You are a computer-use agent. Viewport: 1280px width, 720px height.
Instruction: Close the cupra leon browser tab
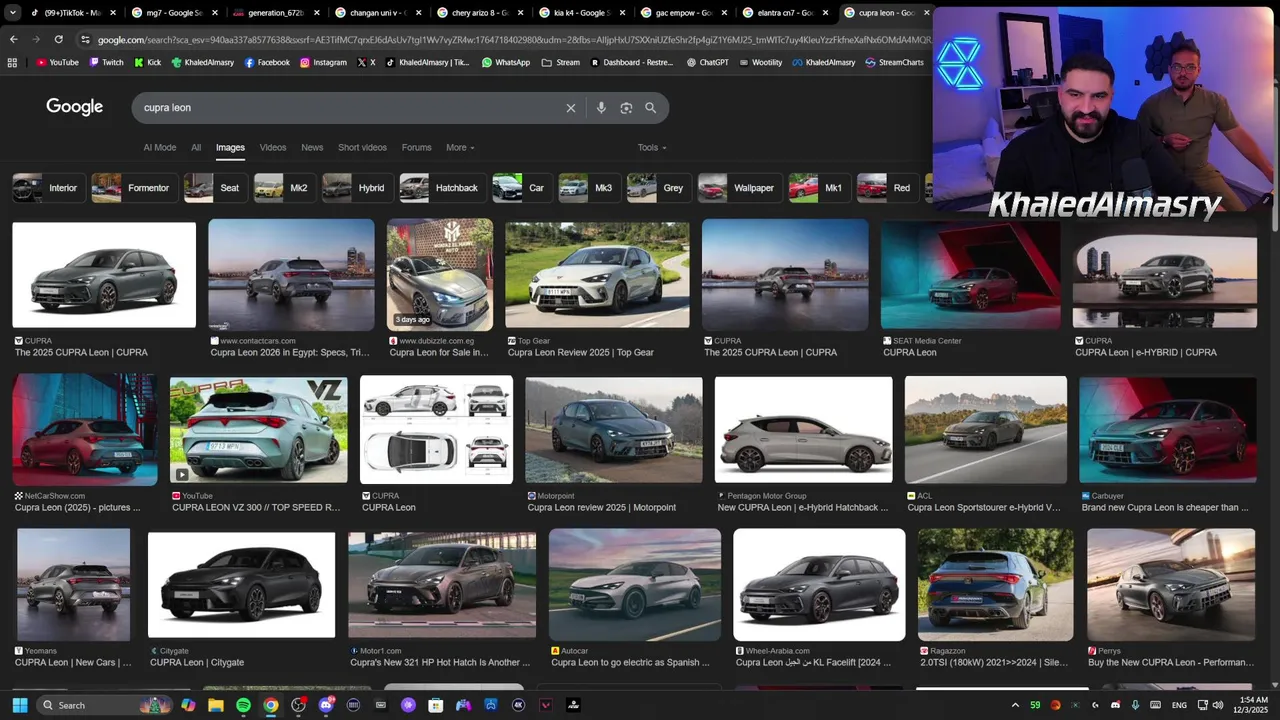click(926, 13)
